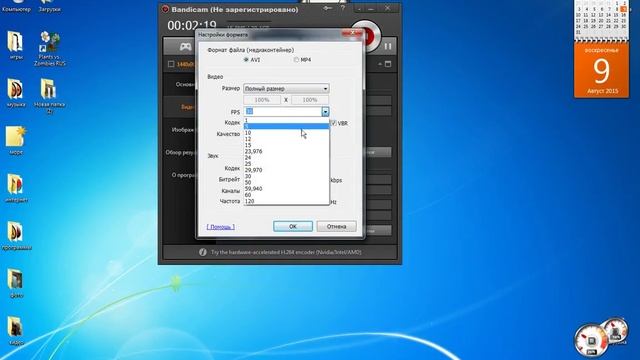
Task: Switch to the Изображения tab in Bandicam
Action: (183, 130)
